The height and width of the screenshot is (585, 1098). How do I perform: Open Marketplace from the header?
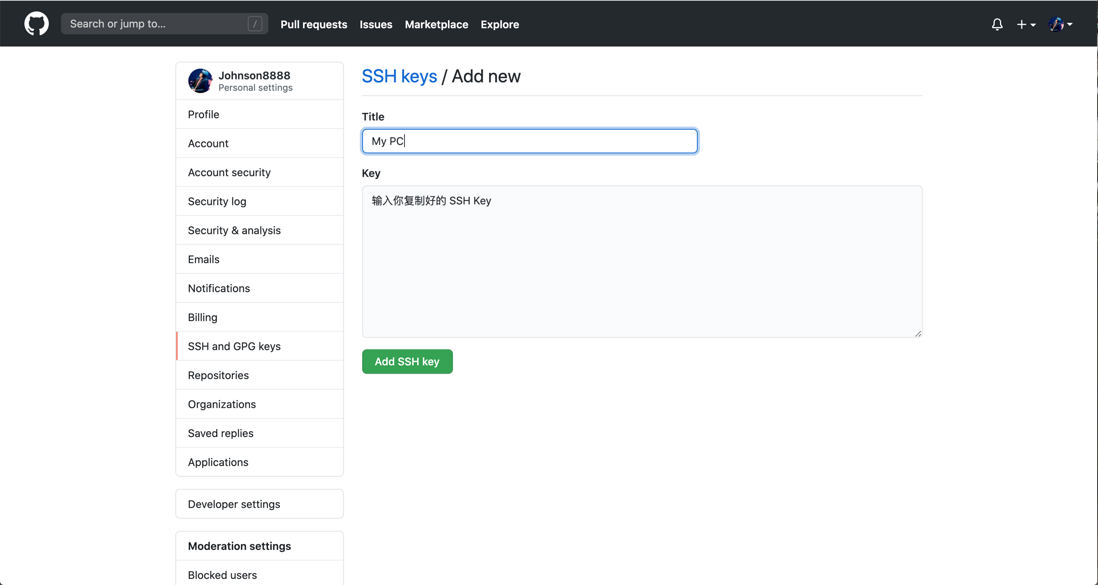pyautogui.click(x=436, y=24)
